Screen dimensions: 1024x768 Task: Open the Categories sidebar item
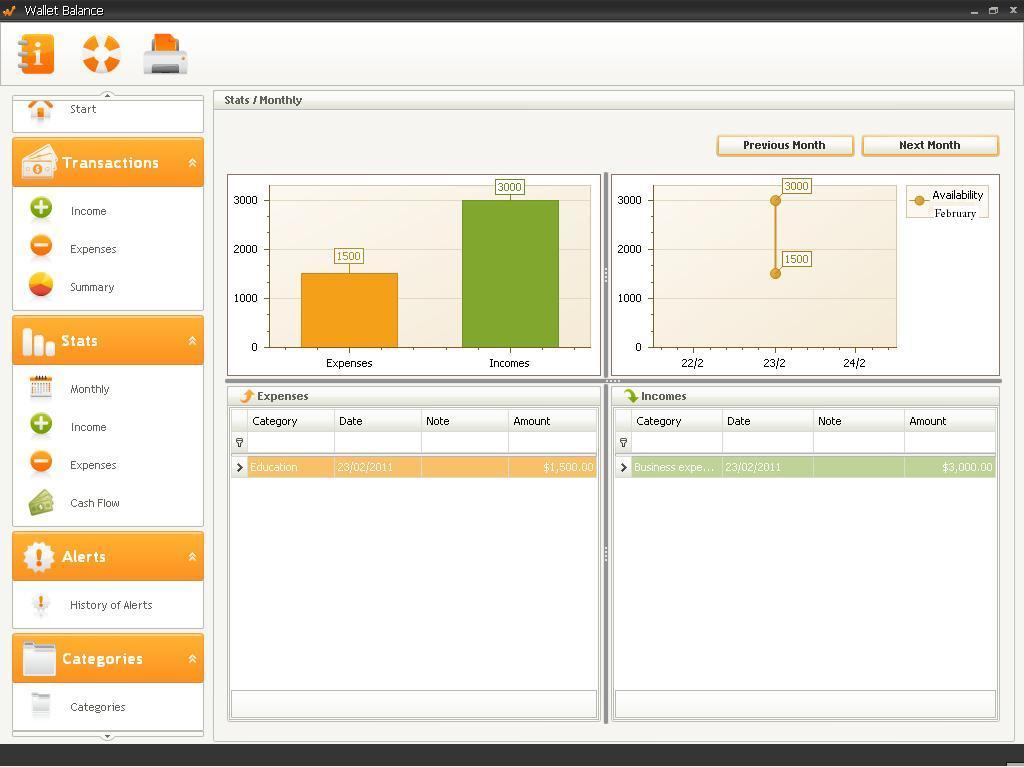(x=97, y=707)
